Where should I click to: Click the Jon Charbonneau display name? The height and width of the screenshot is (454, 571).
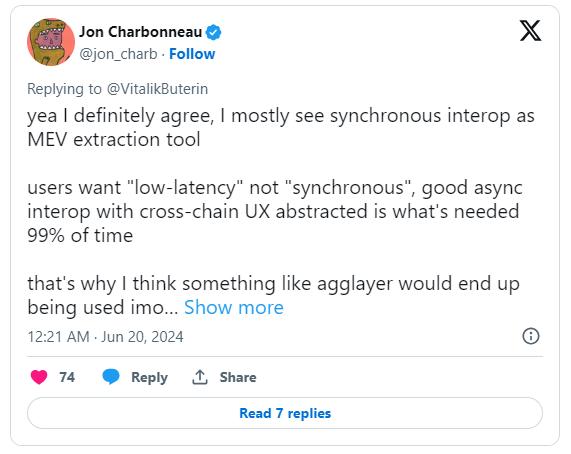coord(141,32)
